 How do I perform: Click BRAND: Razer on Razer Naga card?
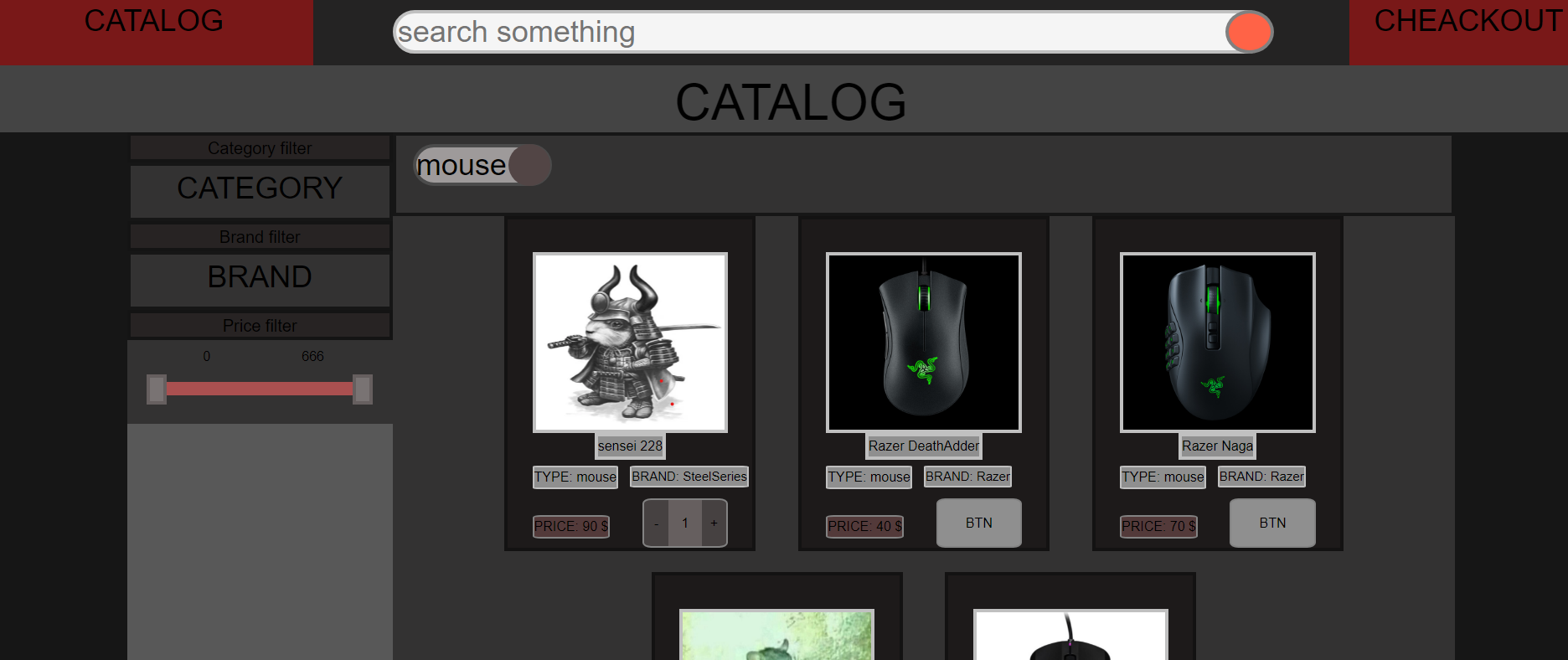[x=1261, y=477]
